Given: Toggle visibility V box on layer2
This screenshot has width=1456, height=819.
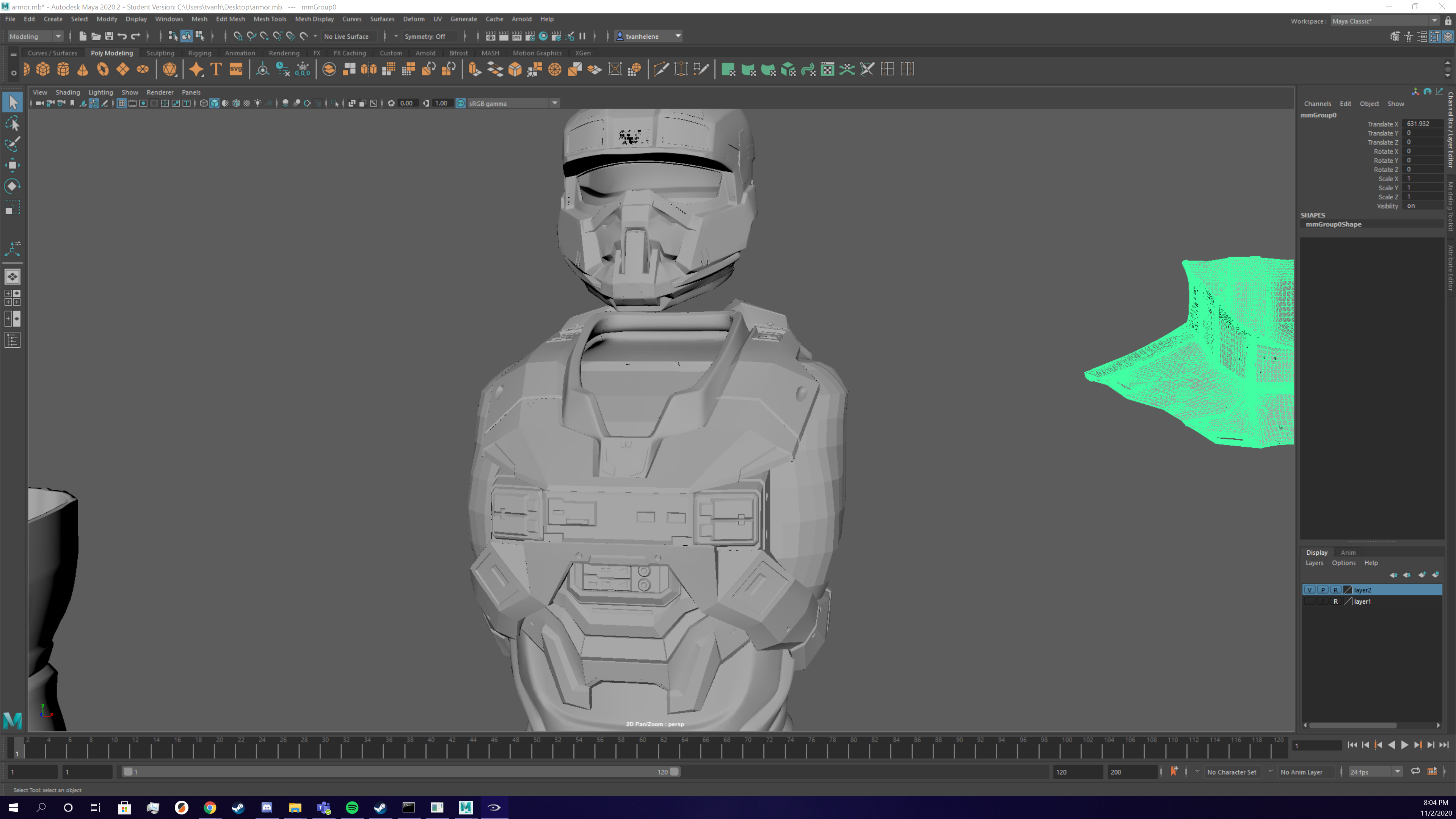Looking at the screenshot, I should 1310,590.
